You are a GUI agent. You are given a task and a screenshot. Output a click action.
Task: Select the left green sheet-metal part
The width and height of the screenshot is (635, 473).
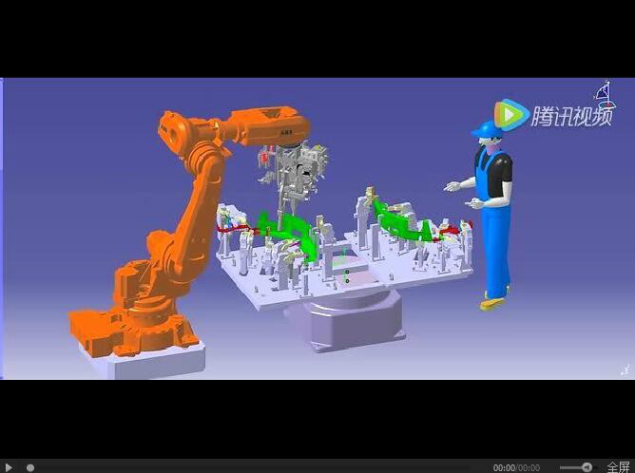pos(290,228)
